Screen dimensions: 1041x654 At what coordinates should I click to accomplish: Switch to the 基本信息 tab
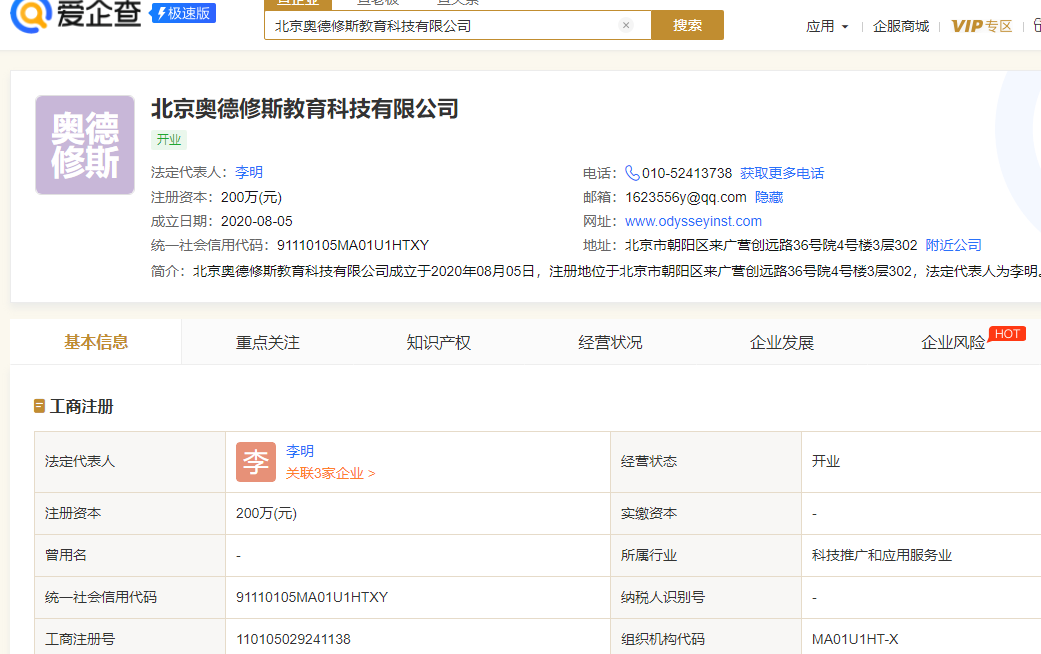click(x=96, y=342)
